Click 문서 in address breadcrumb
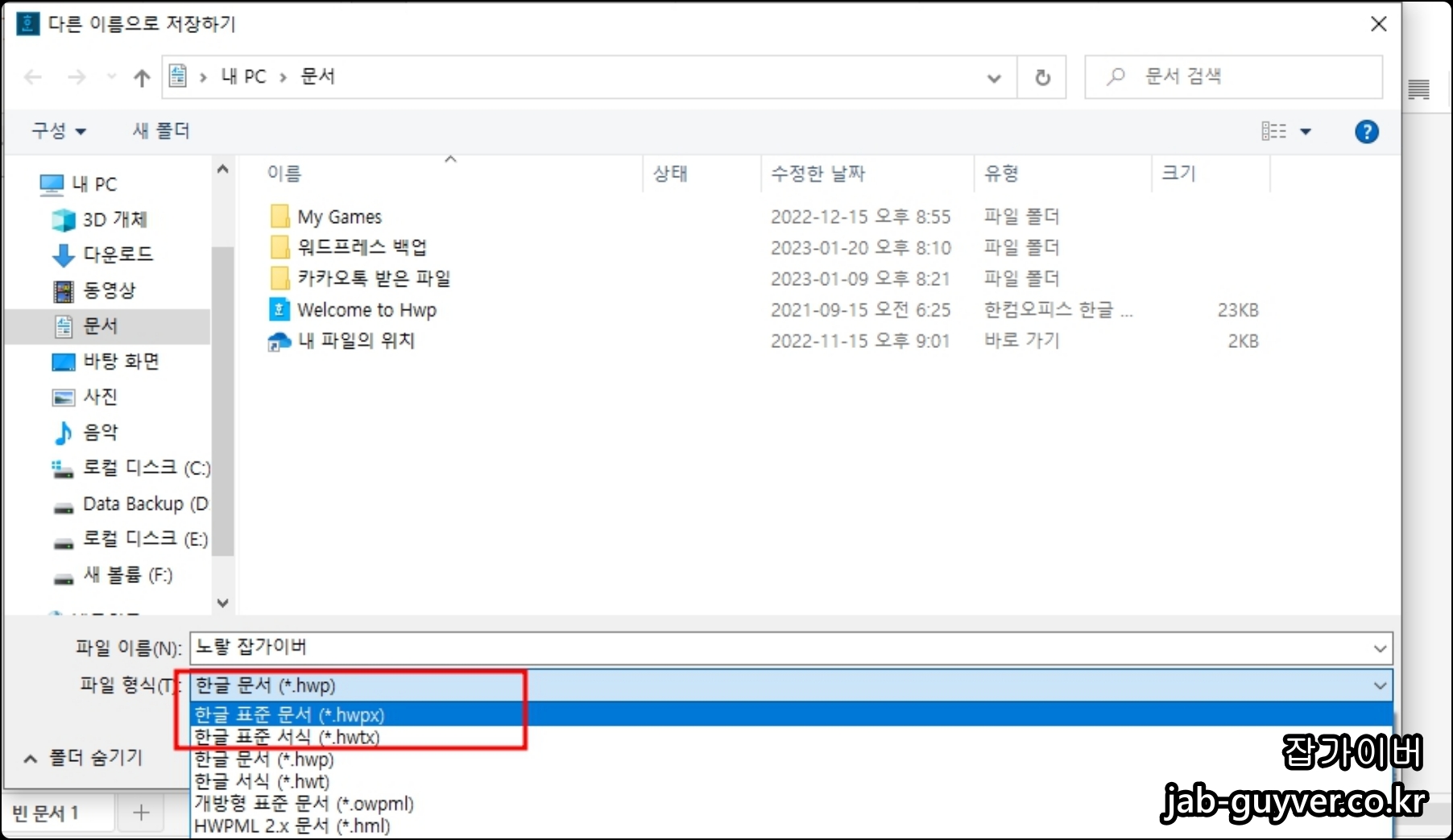Screen dimensions: 1453x840 click(x=317, y=77)
